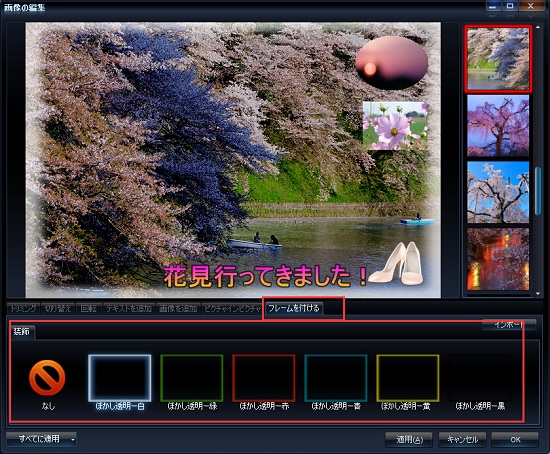Select the なし (no frame) icon
This screenshot has height=454, width=550.
(x=47, y=378)
